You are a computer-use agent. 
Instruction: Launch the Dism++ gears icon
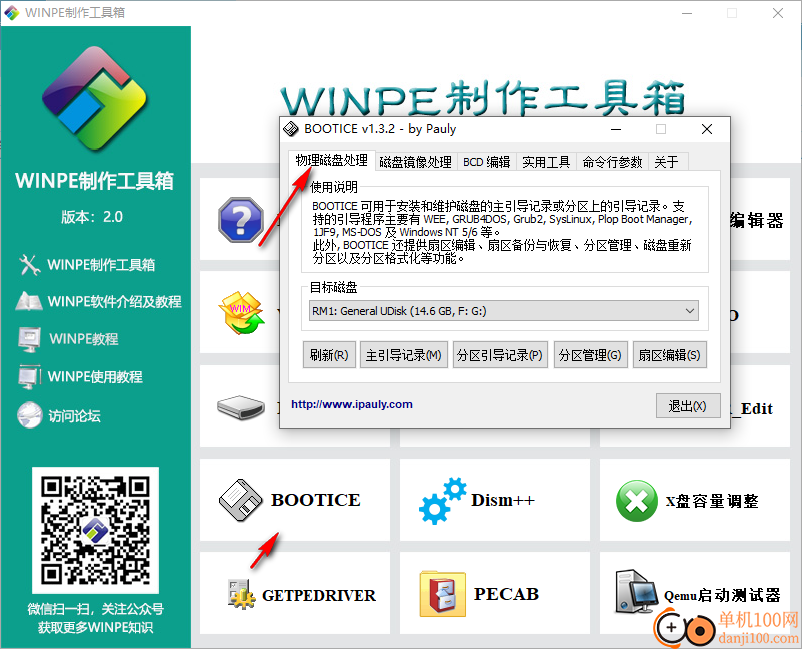[442, 501]
